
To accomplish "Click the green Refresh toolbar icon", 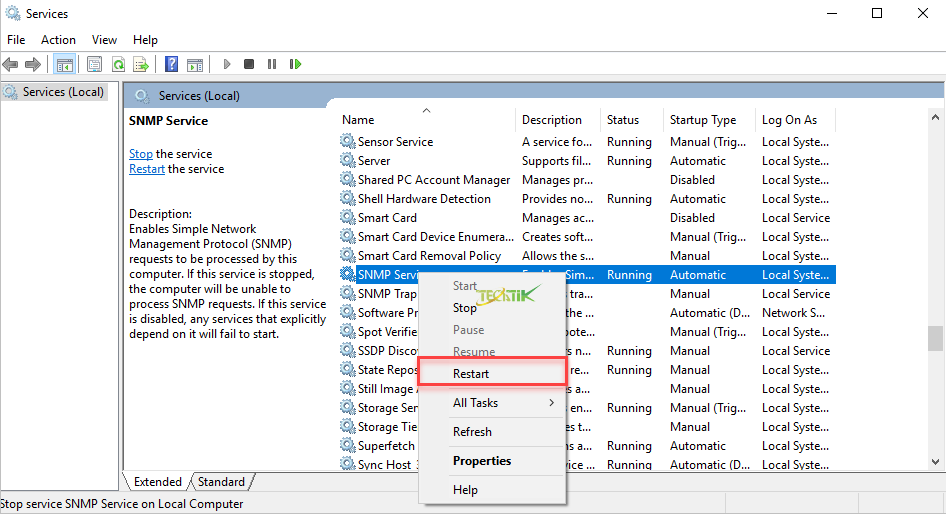I will coord(118,64).
